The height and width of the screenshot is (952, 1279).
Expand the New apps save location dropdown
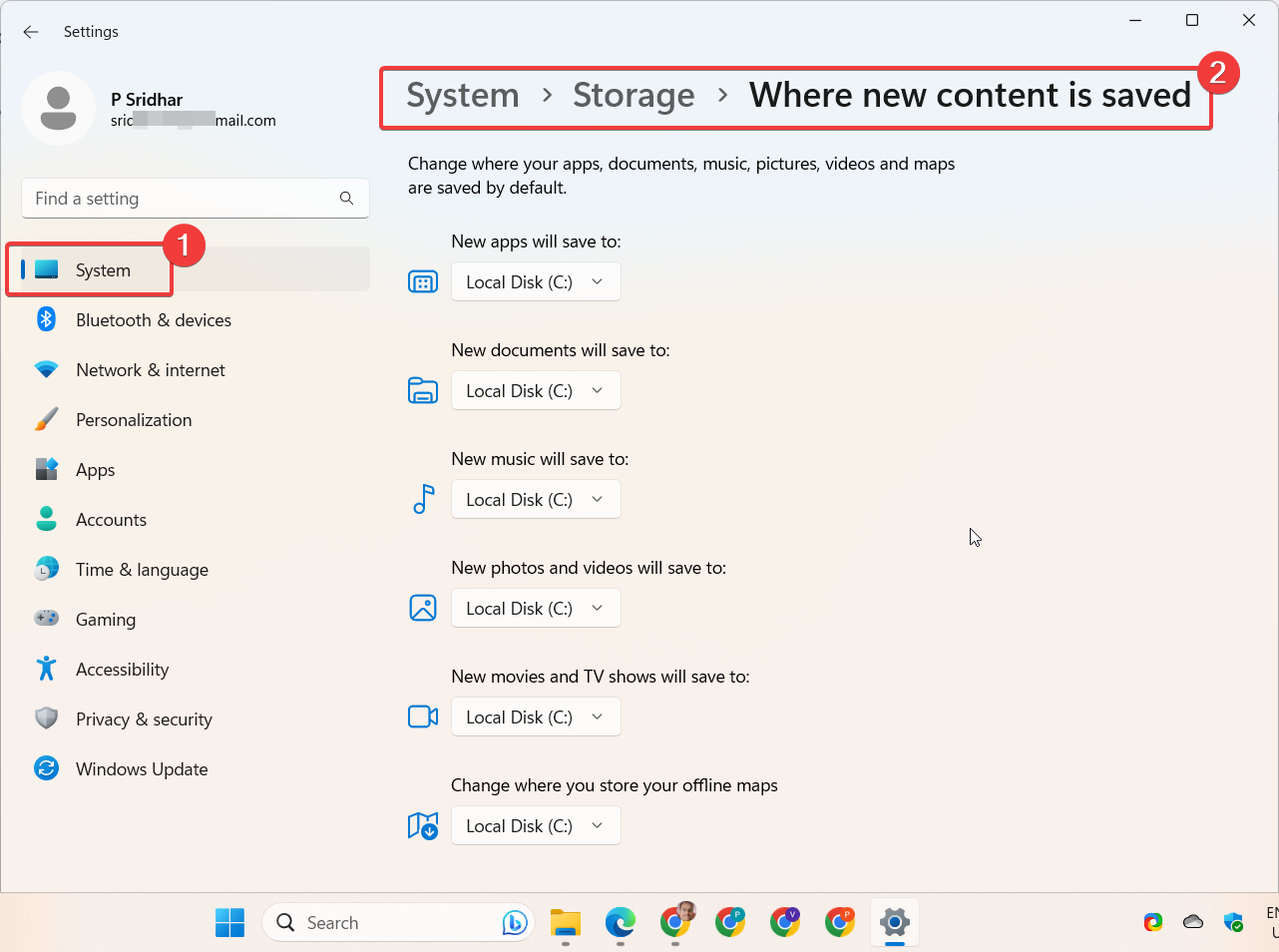536,282
